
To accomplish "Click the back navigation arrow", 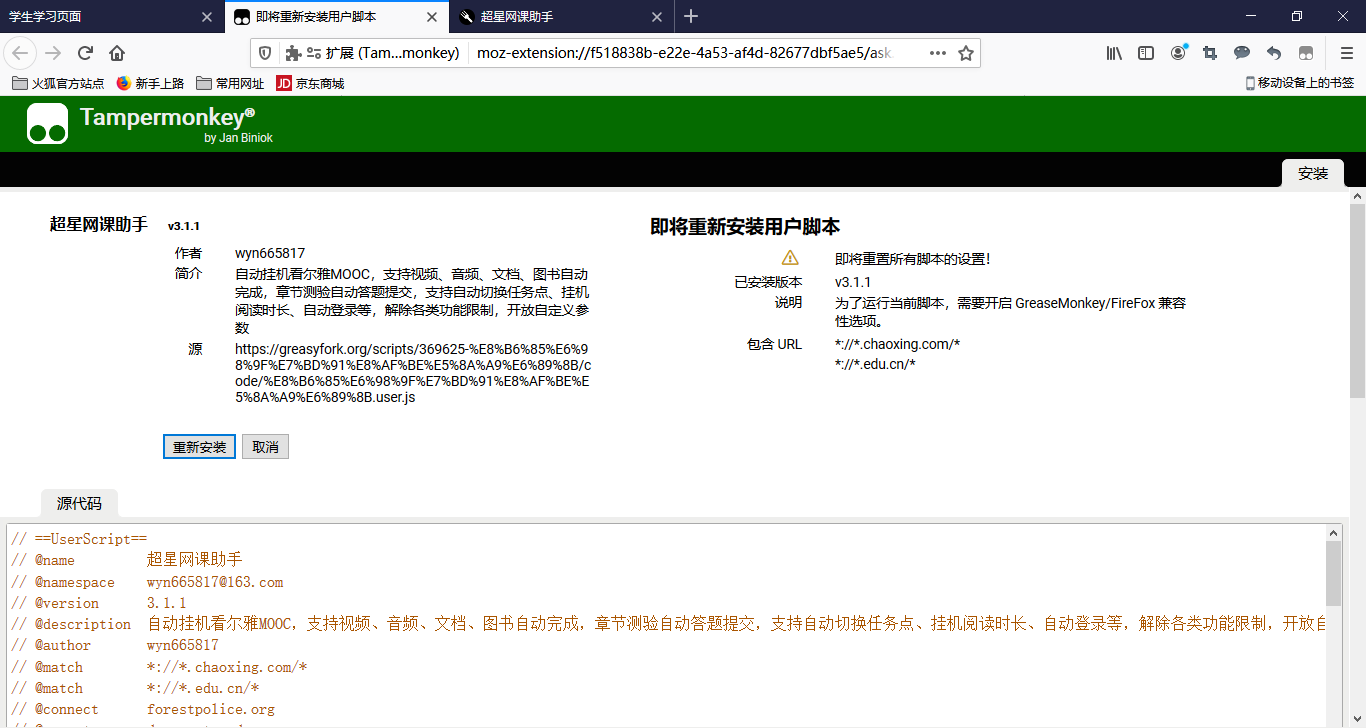I will click(x=20, y=53).
